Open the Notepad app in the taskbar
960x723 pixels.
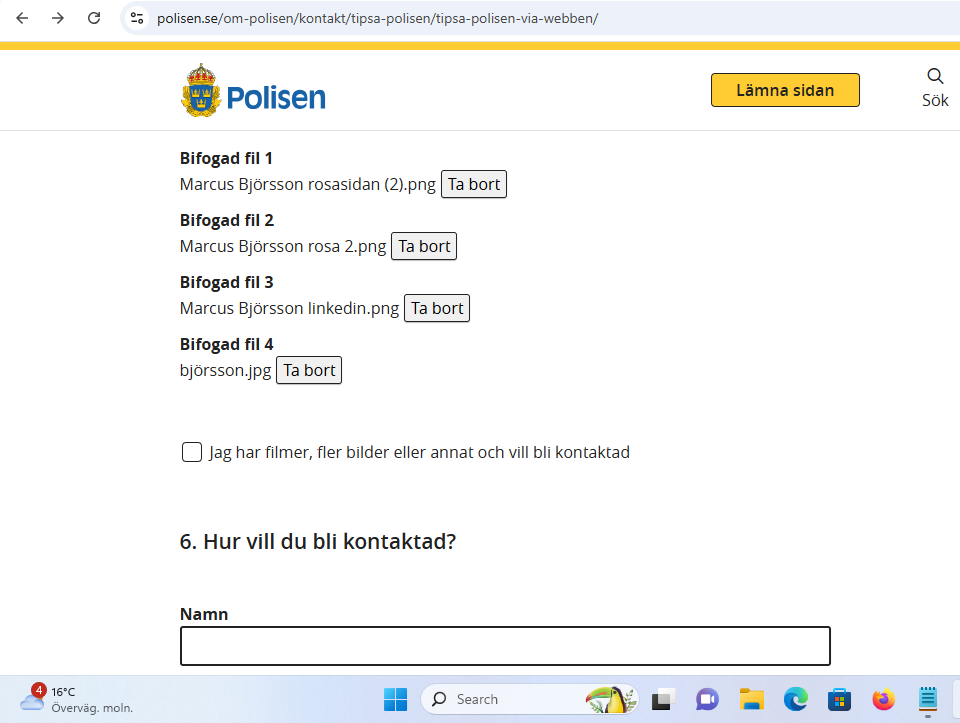tap(927, 699)
